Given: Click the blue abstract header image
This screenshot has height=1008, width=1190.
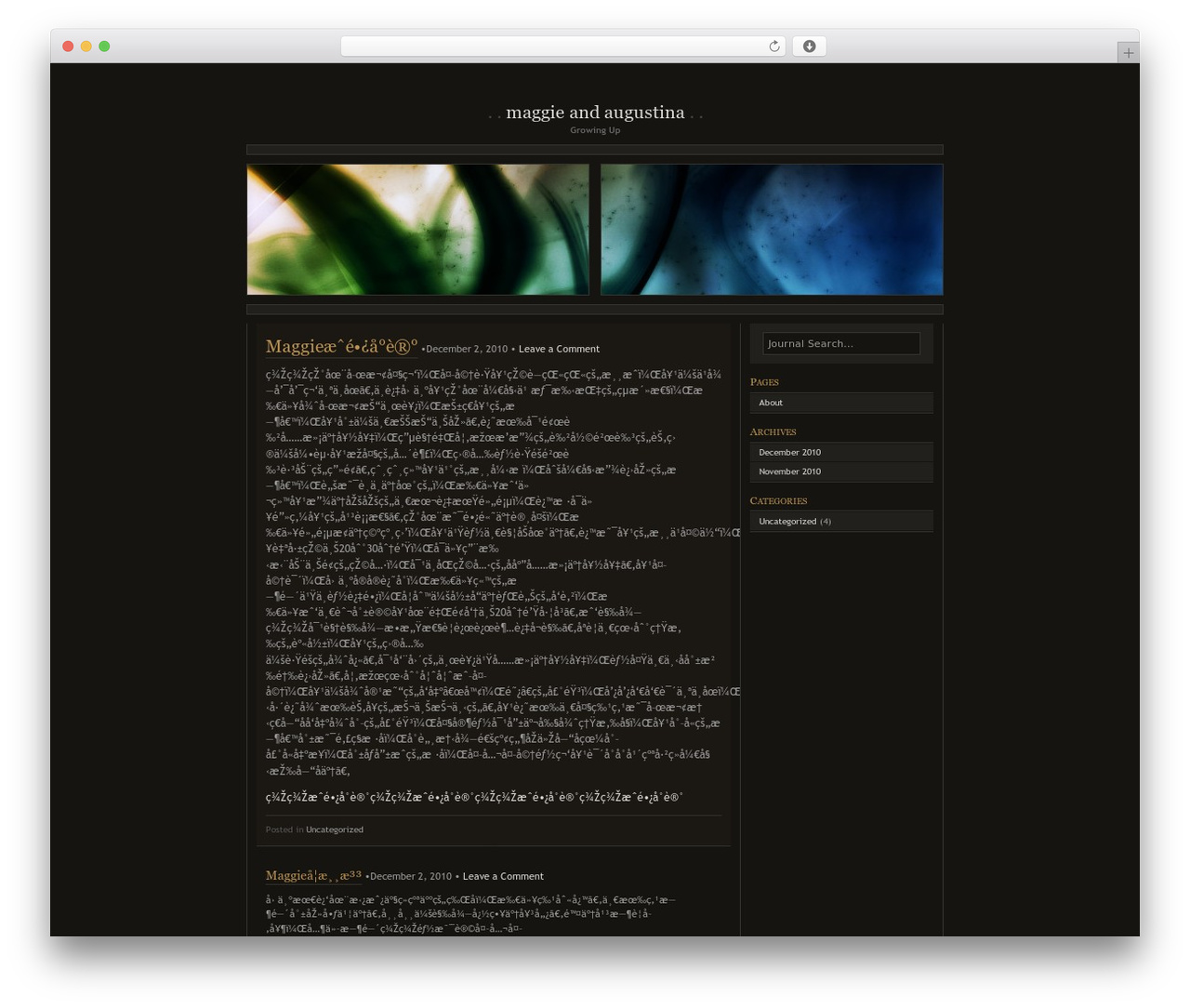Looking at the screenshot, I should (x=772, y=230).
